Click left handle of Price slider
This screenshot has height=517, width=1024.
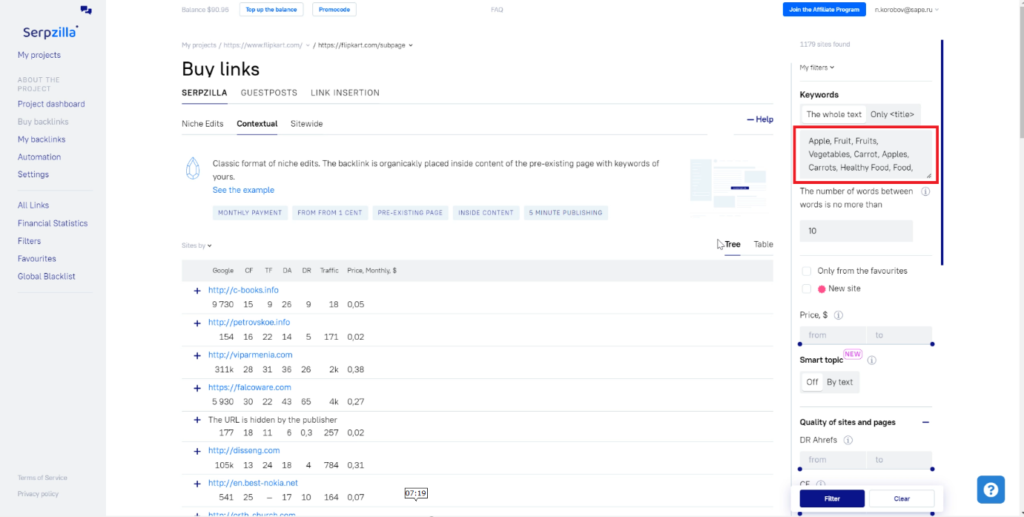800,344
